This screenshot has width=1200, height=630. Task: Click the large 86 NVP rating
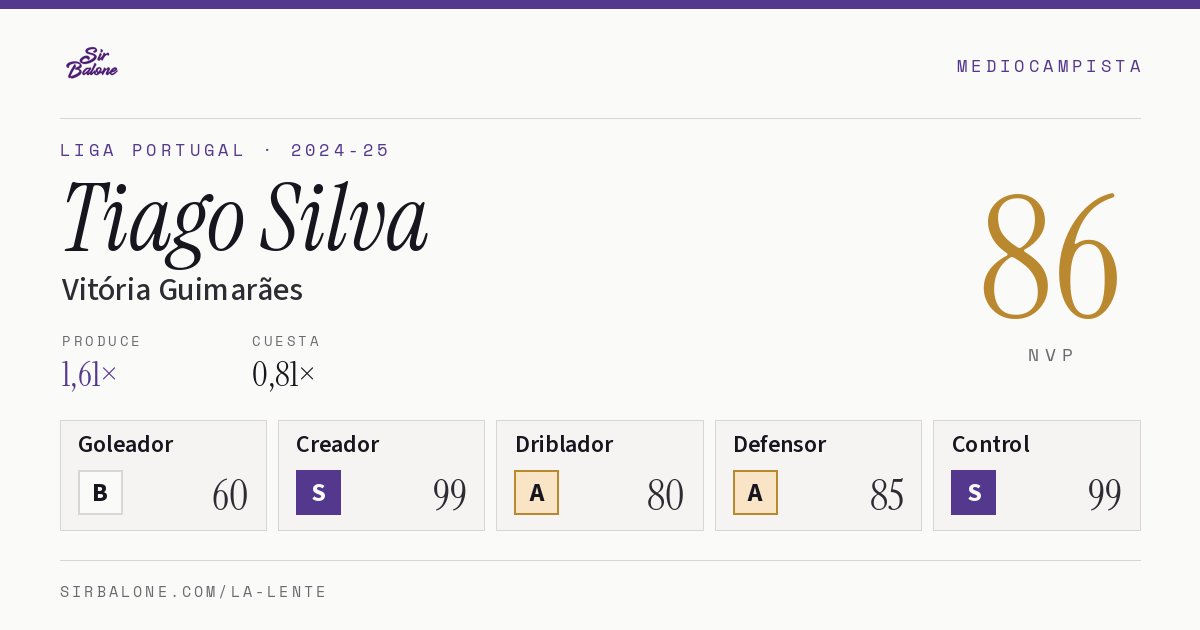(1050, 257)
